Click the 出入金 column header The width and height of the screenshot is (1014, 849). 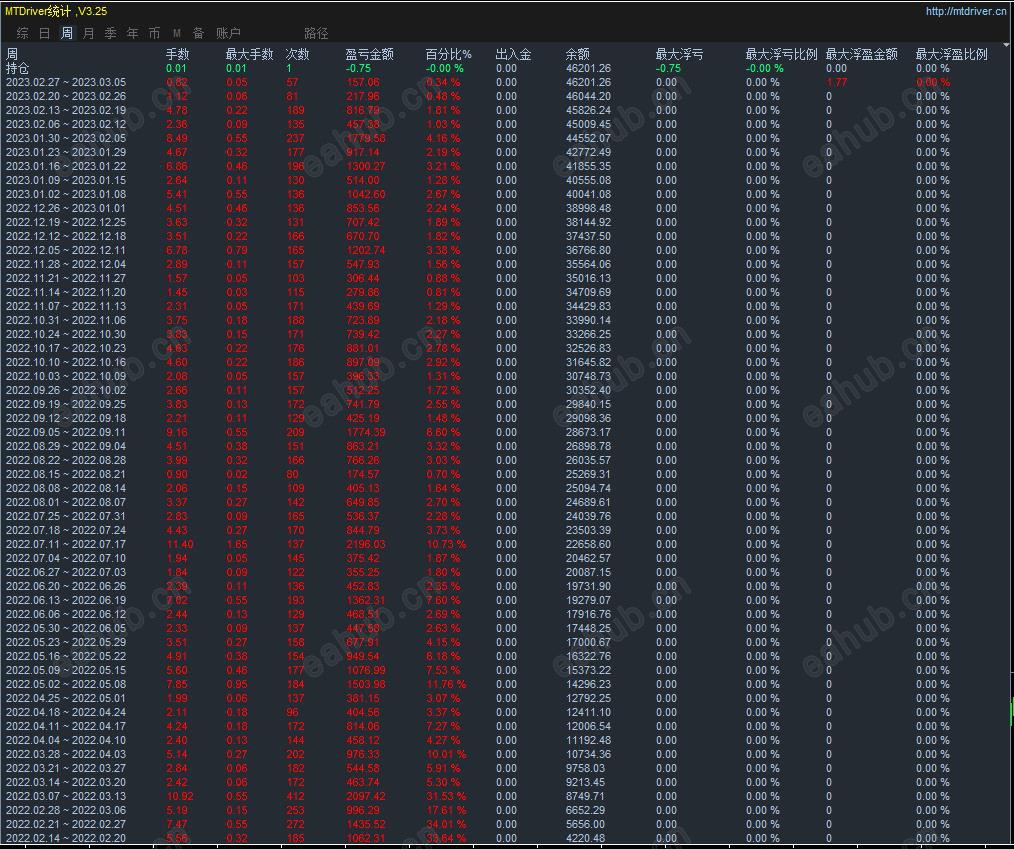[x=513, y=54]
